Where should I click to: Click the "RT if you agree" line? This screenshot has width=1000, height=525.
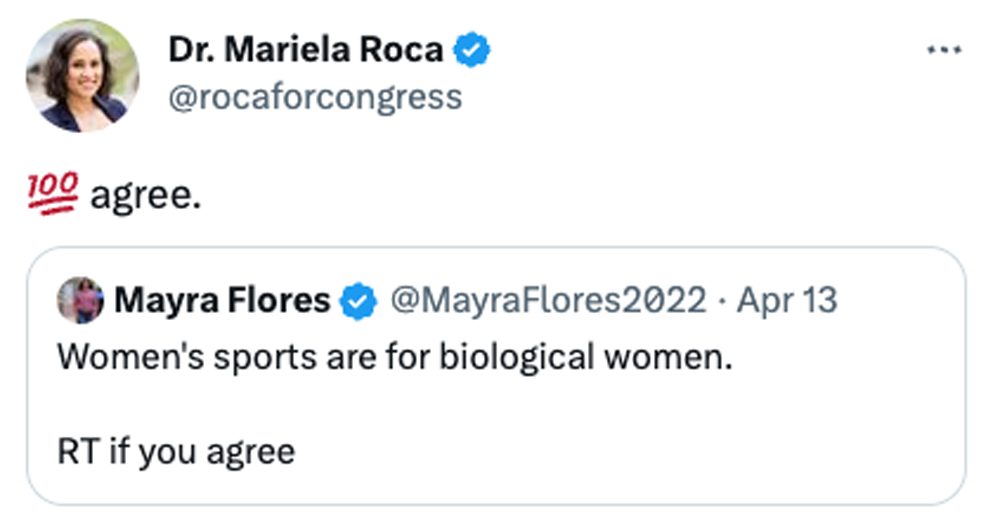[x=176, y=452]
